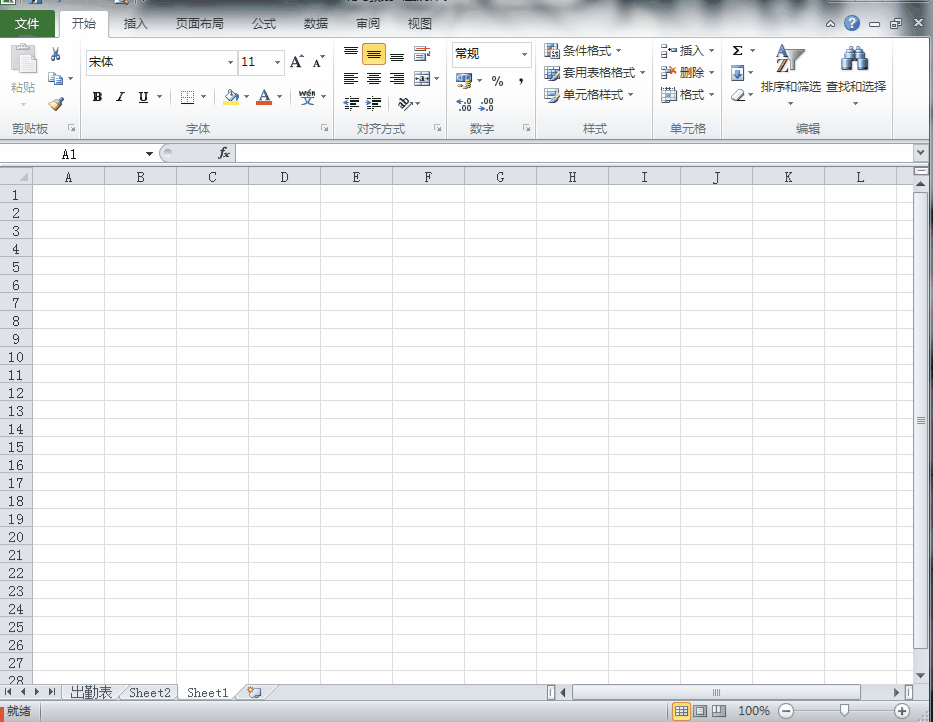
Task: Toggle middle vertical alignment
Action: coord(374,54)
